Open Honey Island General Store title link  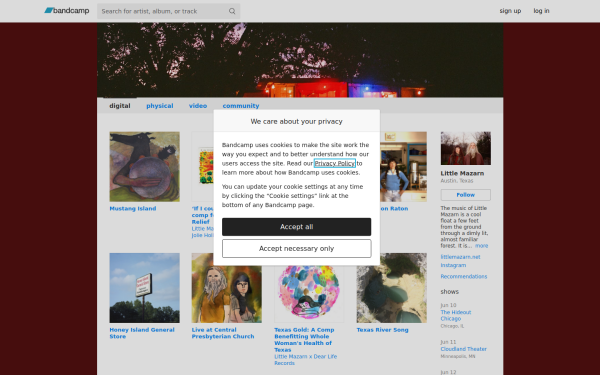tap(142, 333)
